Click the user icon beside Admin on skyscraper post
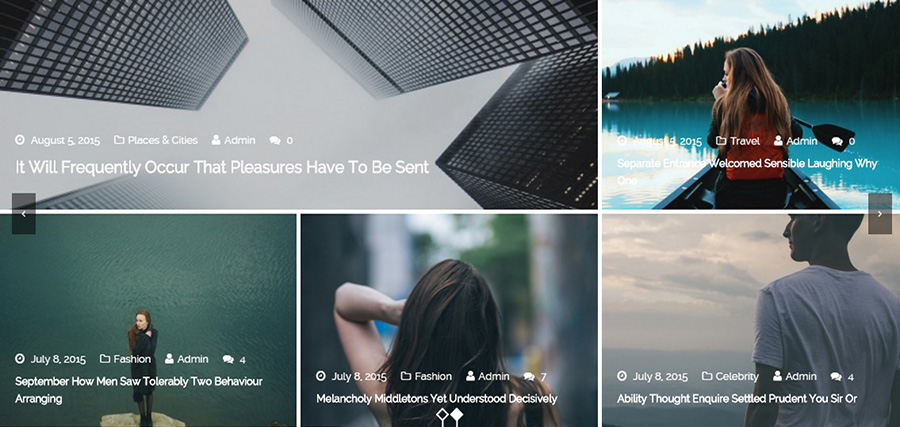This screenshot has width=900, height=427. point(216,140)
